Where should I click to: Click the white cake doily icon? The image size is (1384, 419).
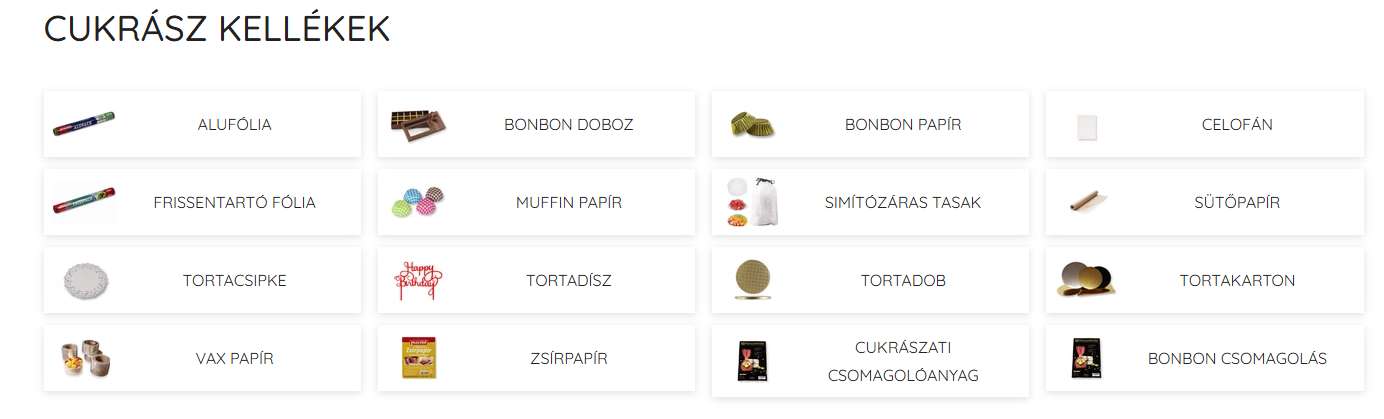point(85,280)
